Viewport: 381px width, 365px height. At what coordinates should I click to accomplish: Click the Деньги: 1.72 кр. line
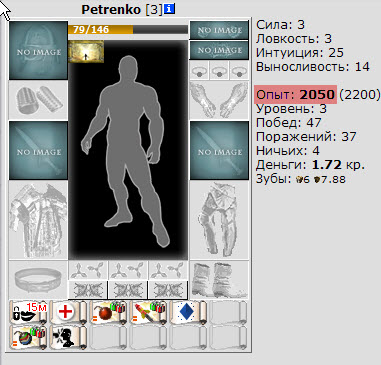pos(310,165)
